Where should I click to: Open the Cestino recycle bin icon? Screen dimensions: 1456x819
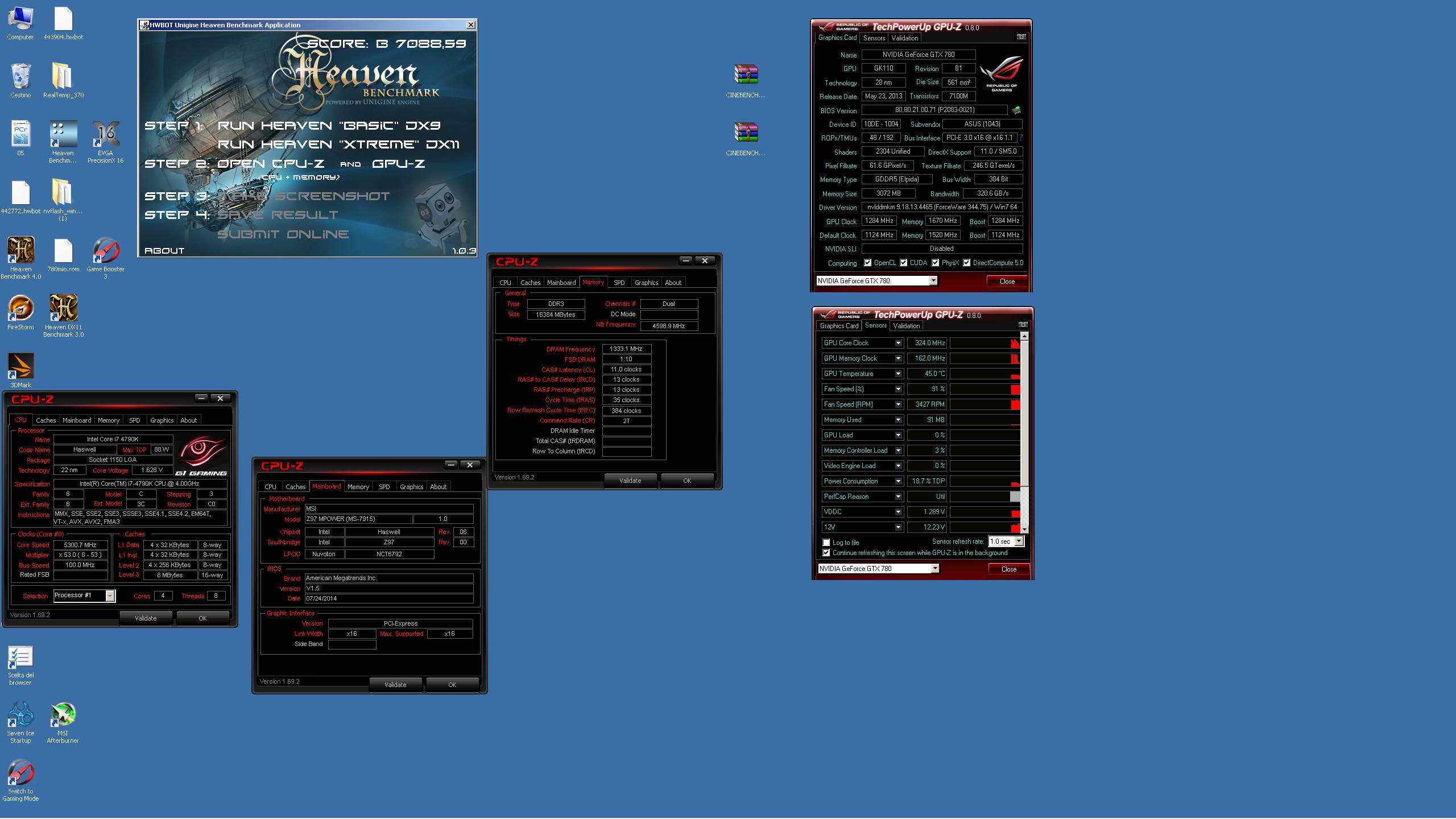click(20, 81)
